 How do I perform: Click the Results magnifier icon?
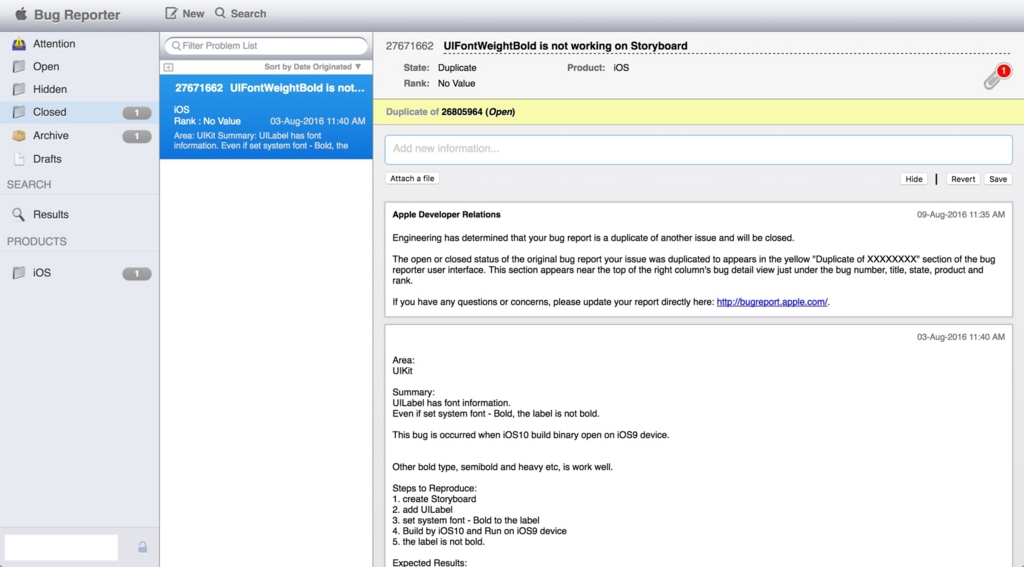(x=18, y=214)
